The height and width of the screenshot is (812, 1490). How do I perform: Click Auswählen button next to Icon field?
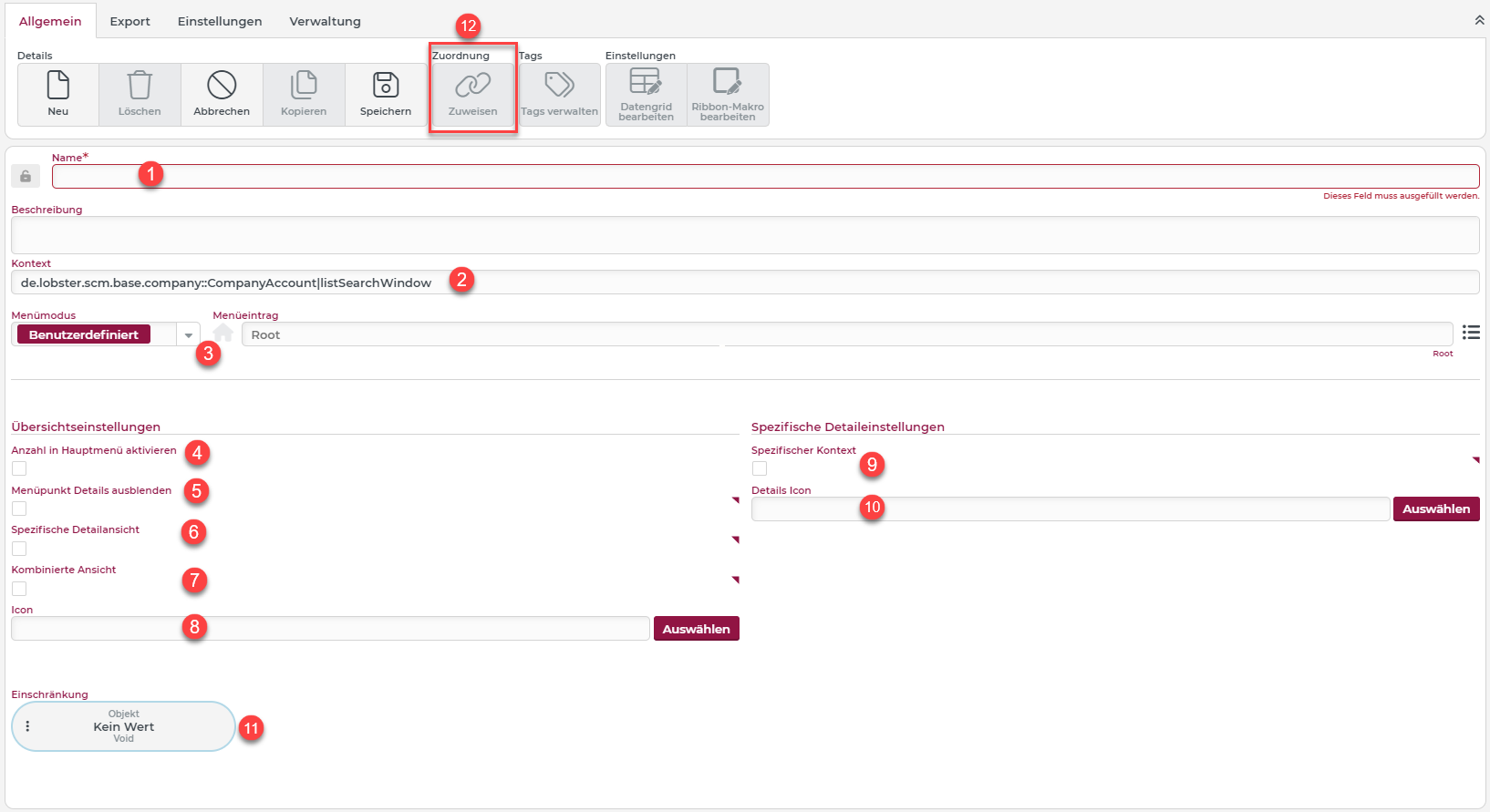pos(696,629)
